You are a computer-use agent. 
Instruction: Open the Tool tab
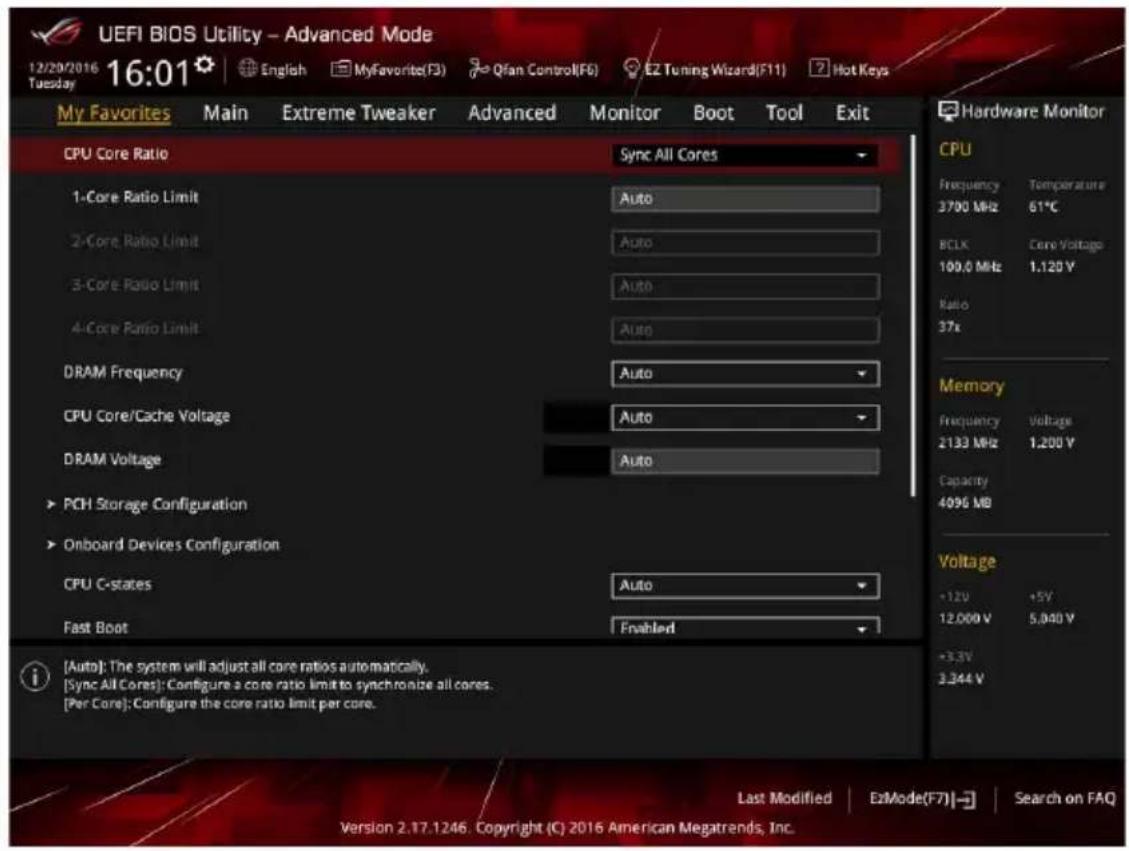(784, 113)
